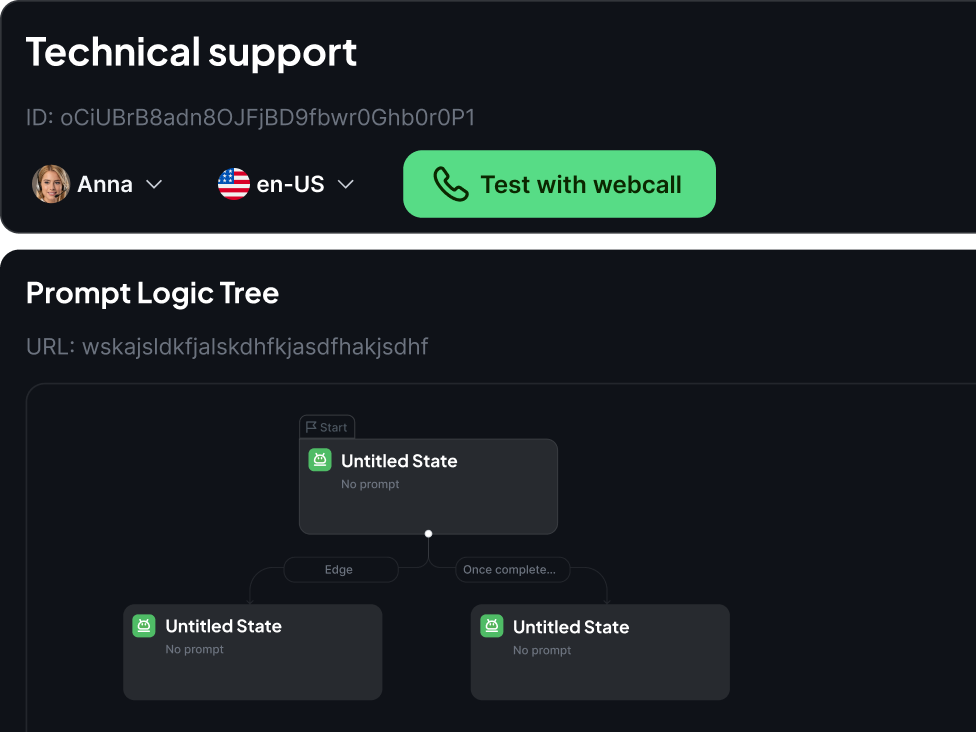976x732 pixels.
Task: Click the Once complete transition label
Action: pyautogui.click(x=513, y=569)
